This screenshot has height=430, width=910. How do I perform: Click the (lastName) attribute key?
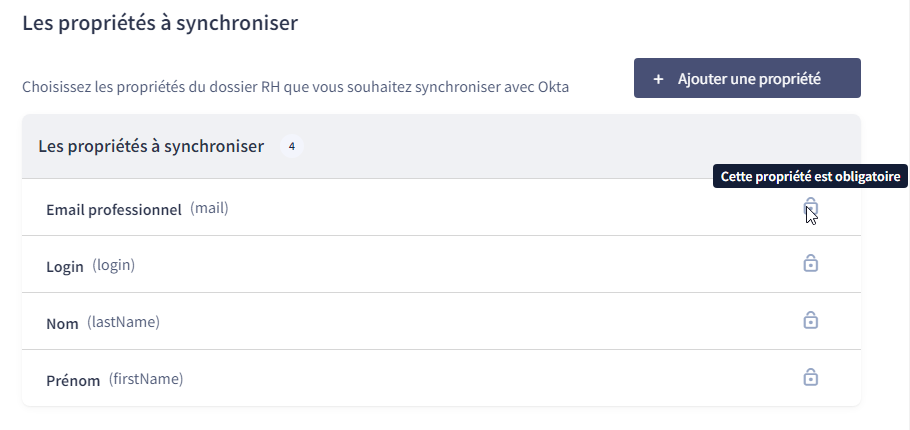pyautogui.click(x=124, y=322)
